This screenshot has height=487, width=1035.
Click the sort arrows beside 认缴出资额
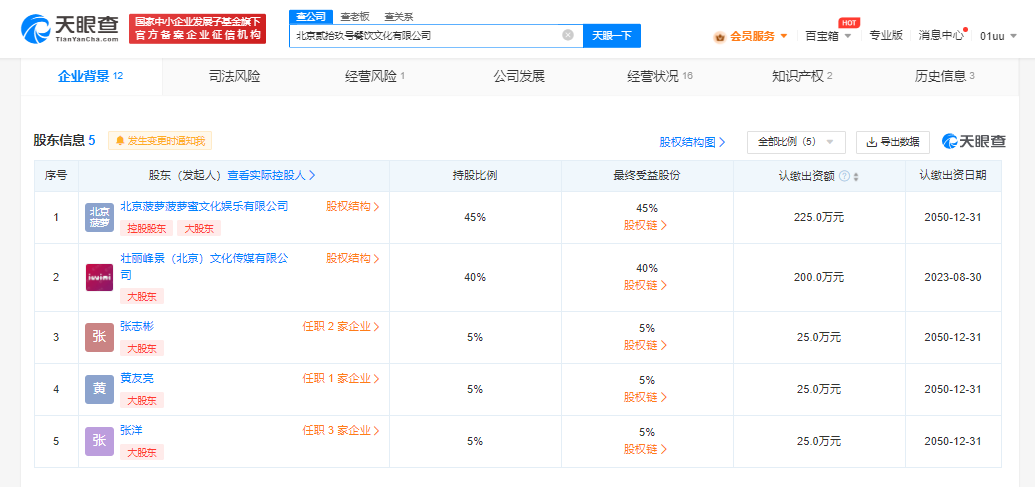856,176
